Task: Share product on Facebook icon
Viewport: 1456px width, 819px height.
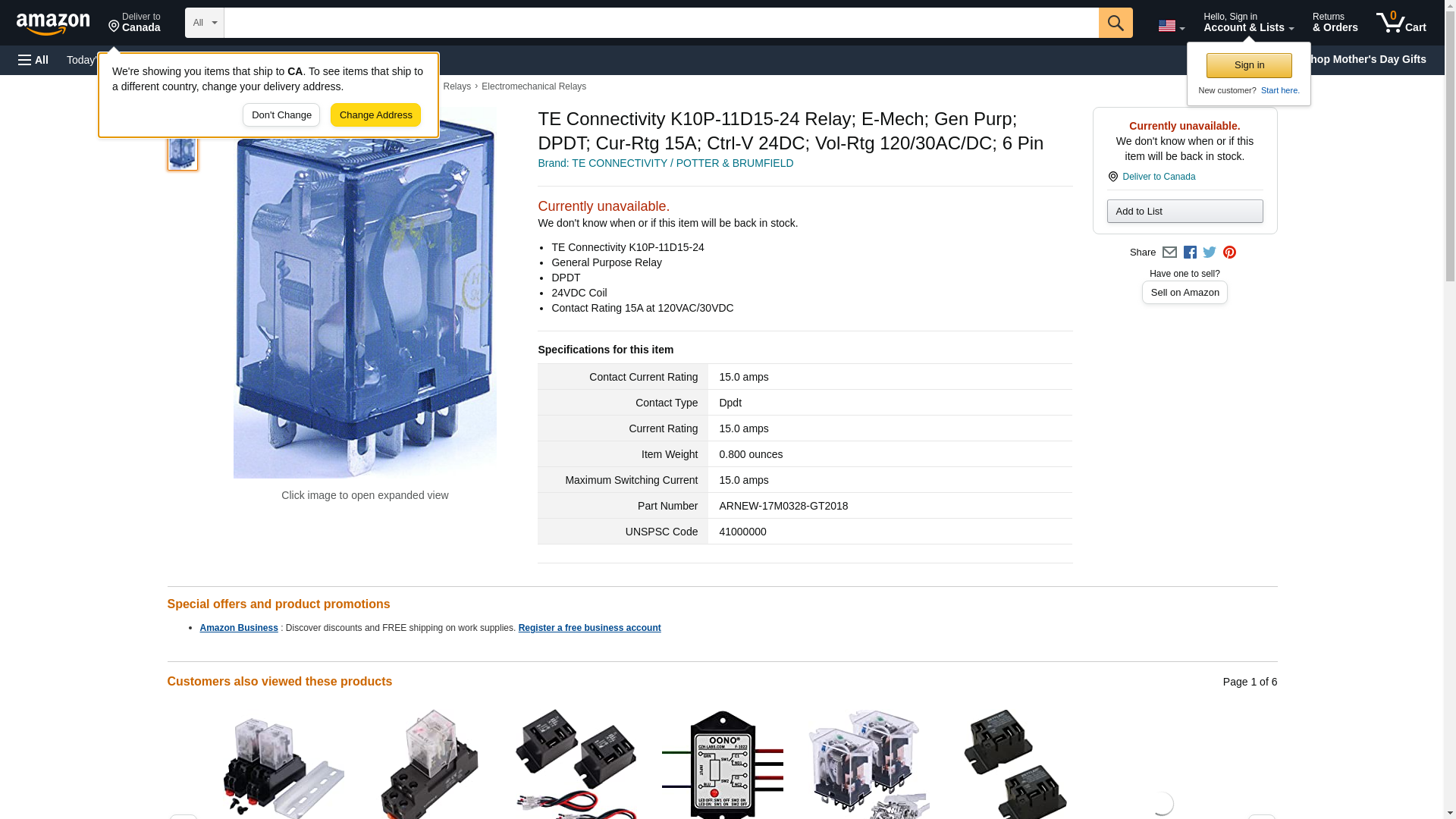Action: tap(1190, 253)
